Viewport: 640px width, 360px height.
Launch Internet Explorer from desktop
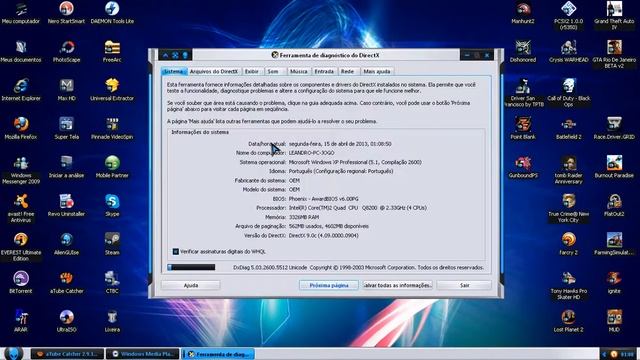pos(21,90)
